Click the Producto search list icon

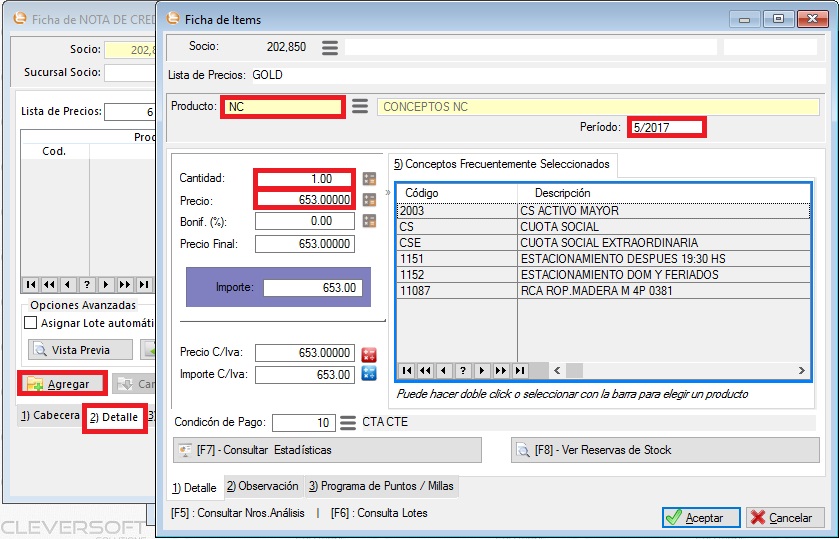[x=360, y=107]
